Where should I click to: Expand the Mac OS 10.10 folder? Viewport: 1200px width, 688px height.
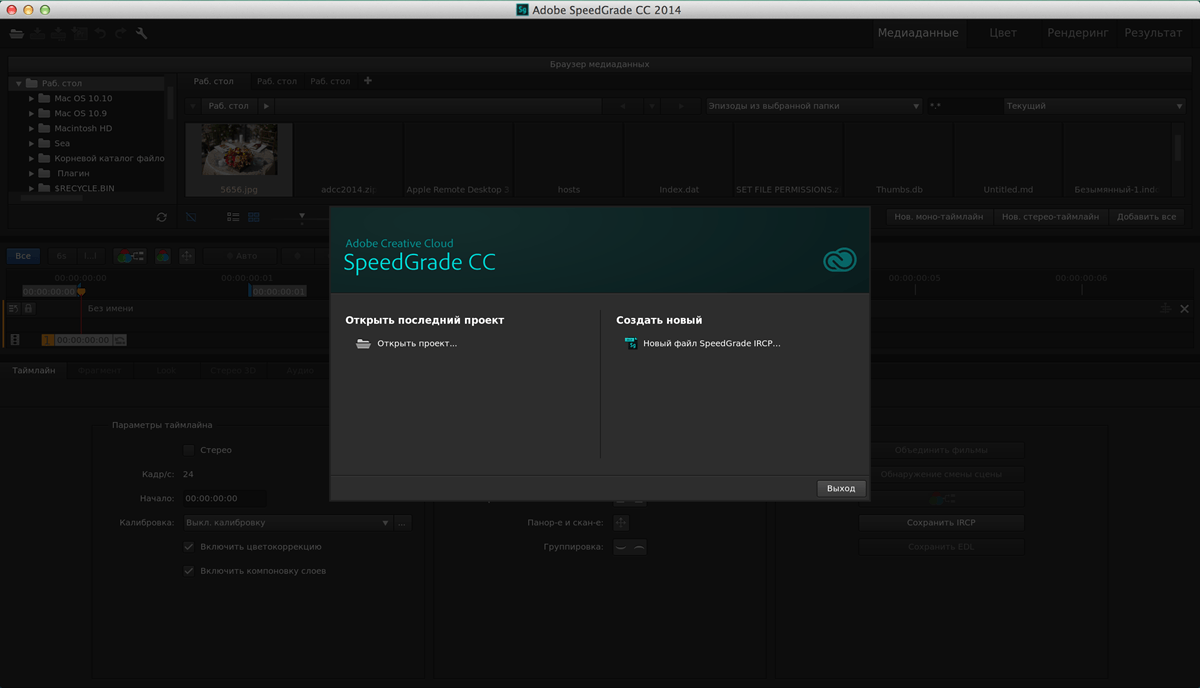click(32, 98)
